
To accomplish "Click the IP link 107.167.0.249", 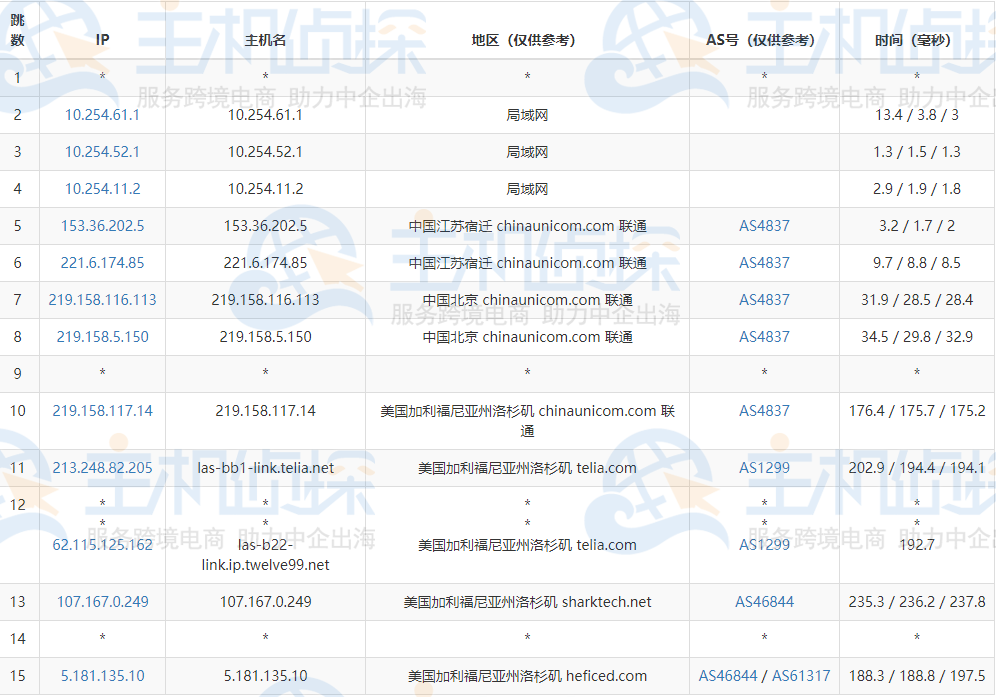I will click(x=100, y=601).
